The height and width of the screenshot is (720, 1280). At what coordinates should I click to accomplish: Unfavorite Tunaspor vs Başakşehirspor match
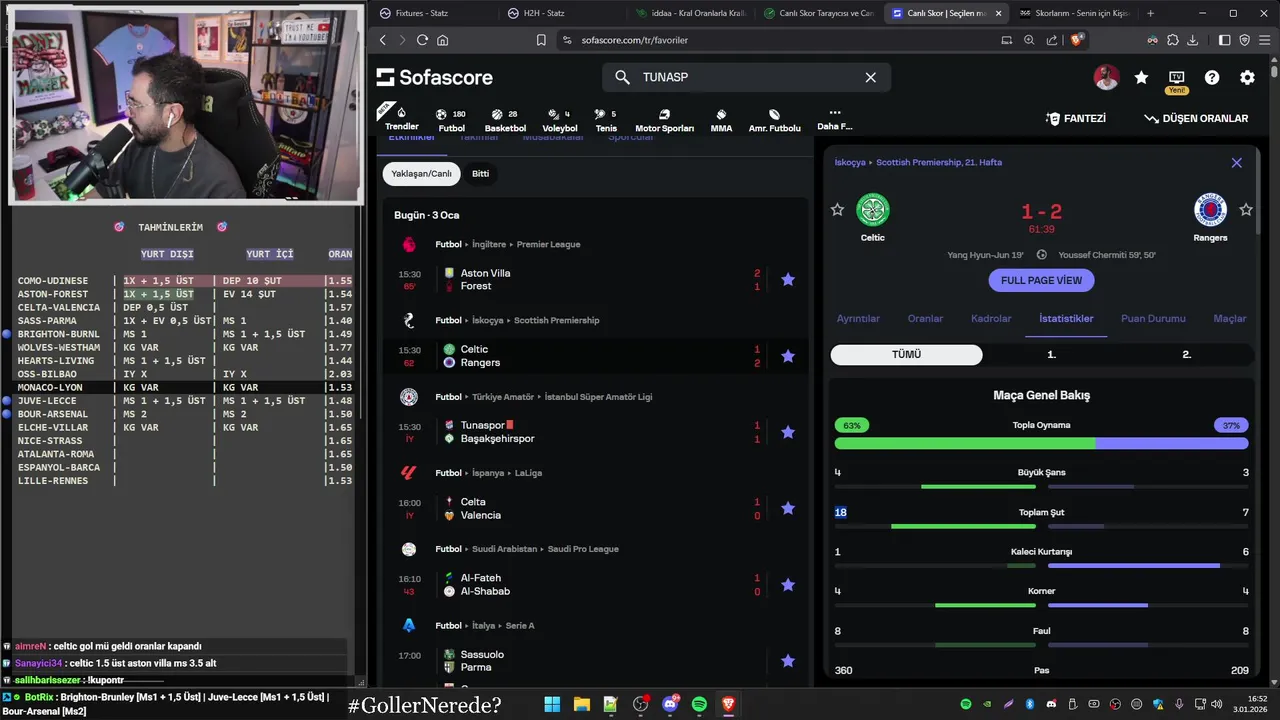pyautogui.click(x=788, y=432)
